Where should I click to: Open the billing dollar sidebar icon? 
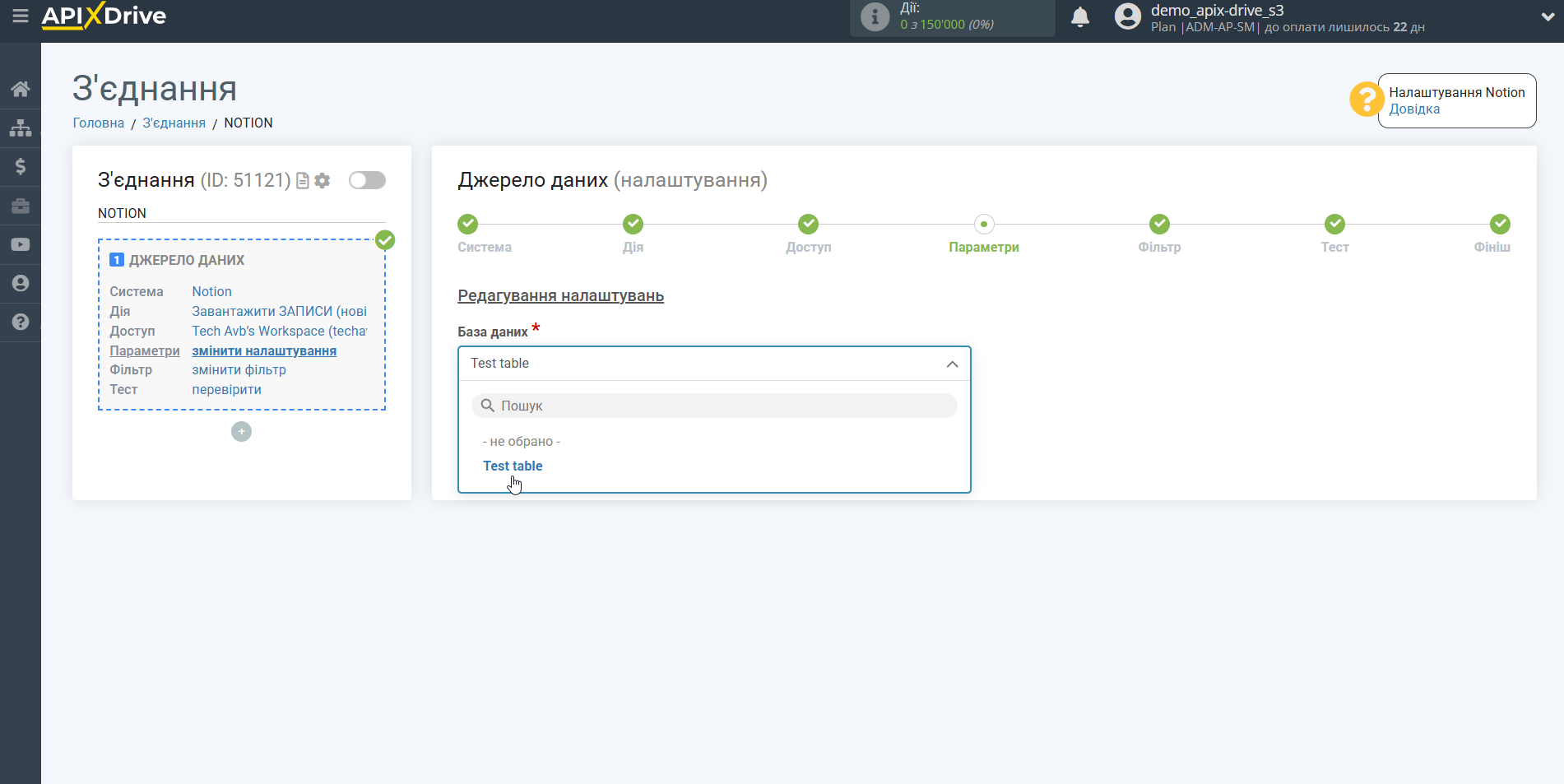pos(21,166)
